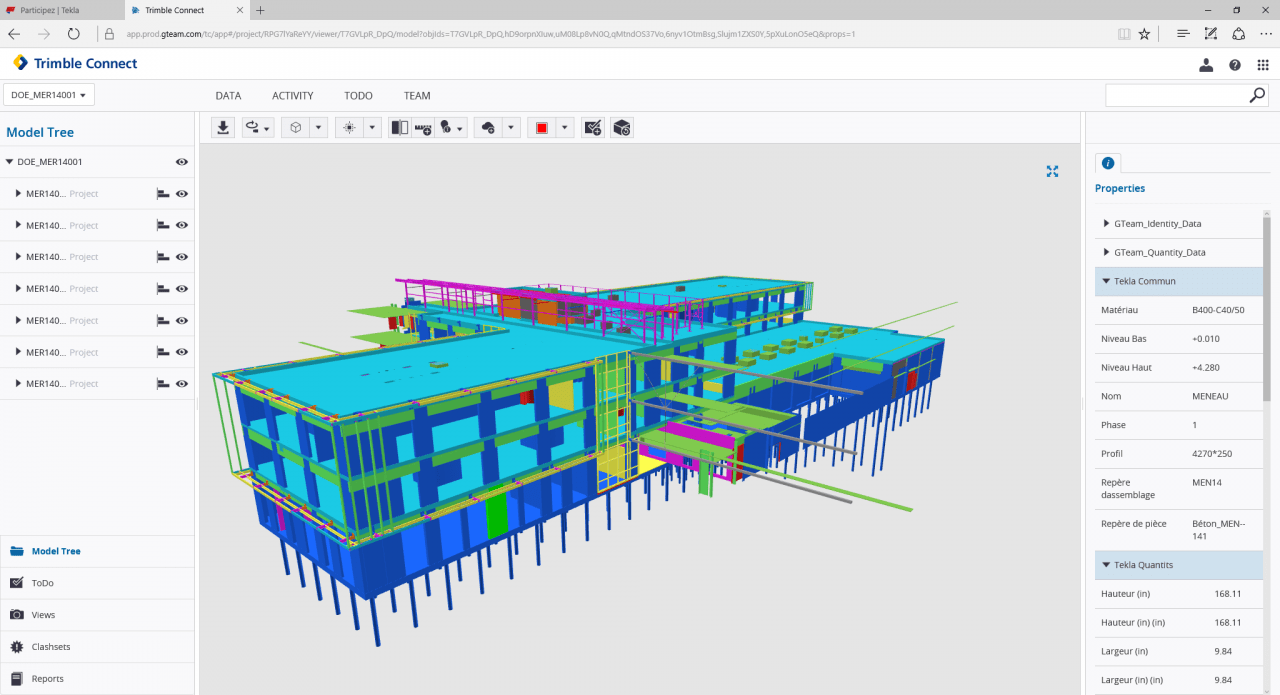The image size is (1280, 695).
Task: Click the download model icon in the toolbar
Action: pos(224,128)
